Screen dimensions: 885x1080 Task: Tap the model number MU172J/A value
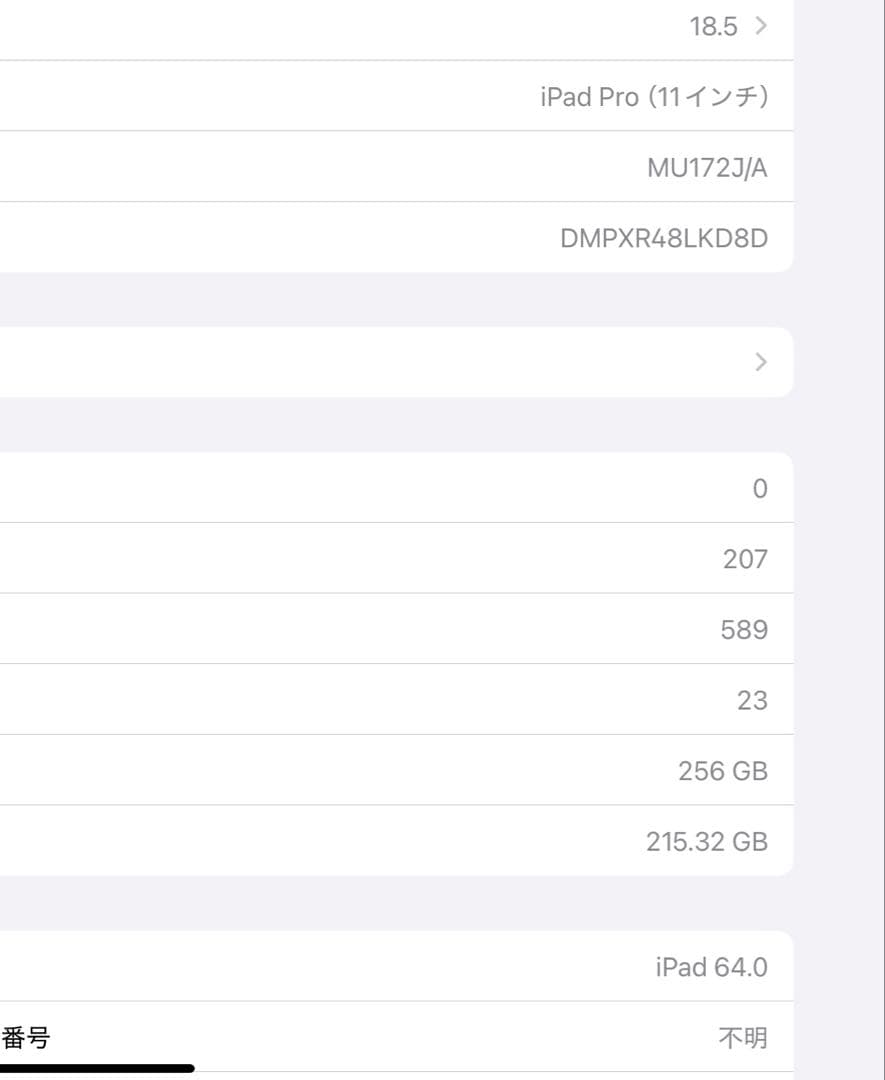pos(707,166)
